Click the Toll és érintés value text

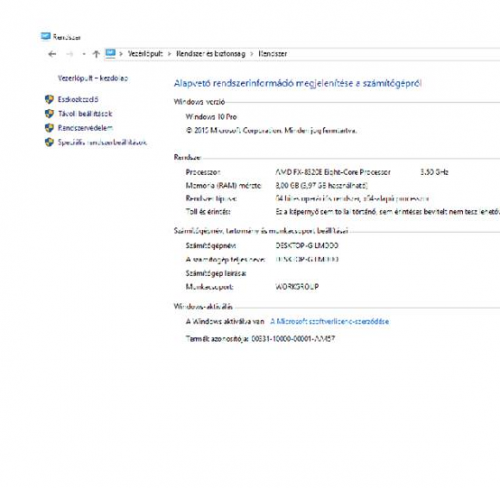(x=387, y=212)
